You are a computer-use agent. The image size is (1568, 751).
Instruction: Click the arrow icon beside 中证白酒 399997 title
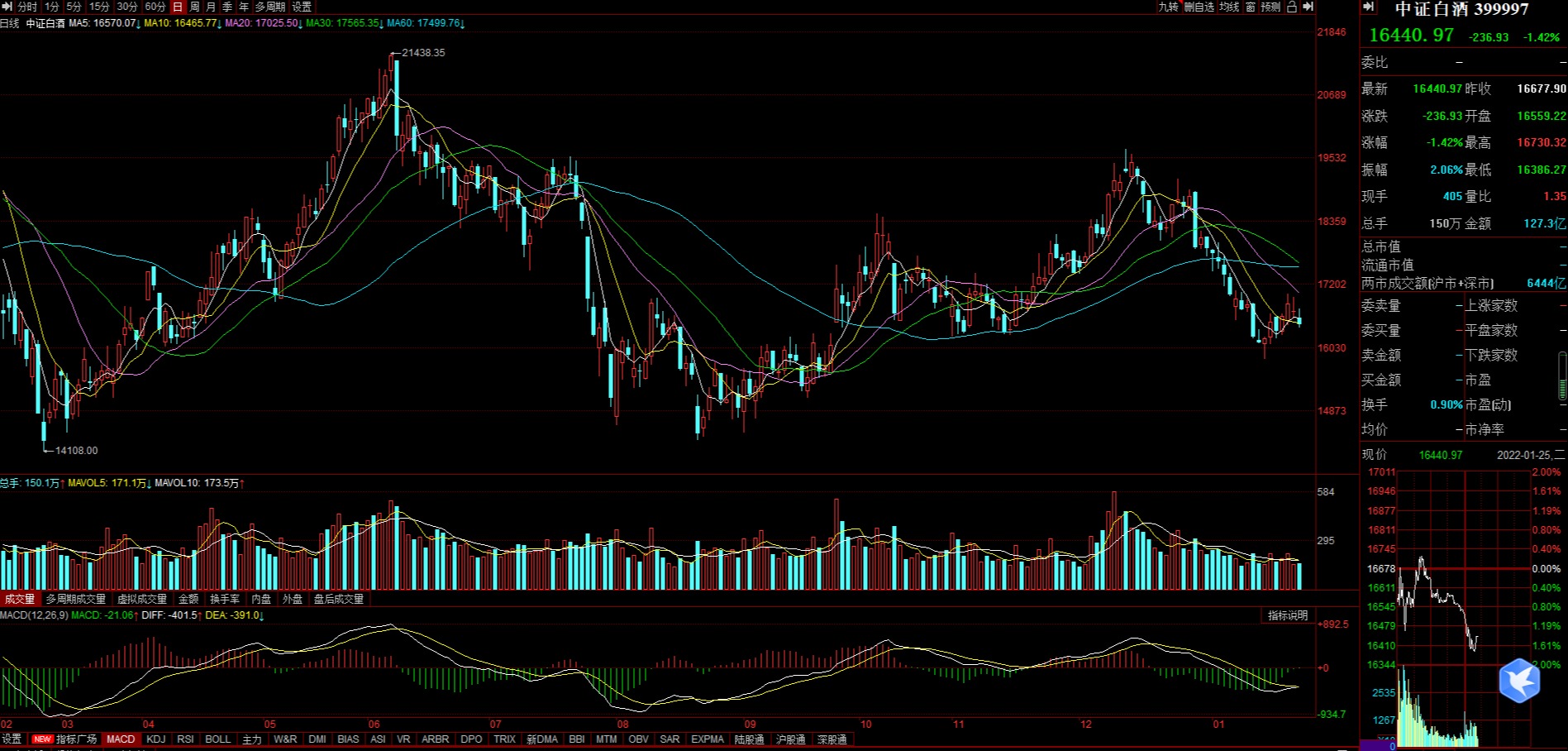(x=1369, y=7)
